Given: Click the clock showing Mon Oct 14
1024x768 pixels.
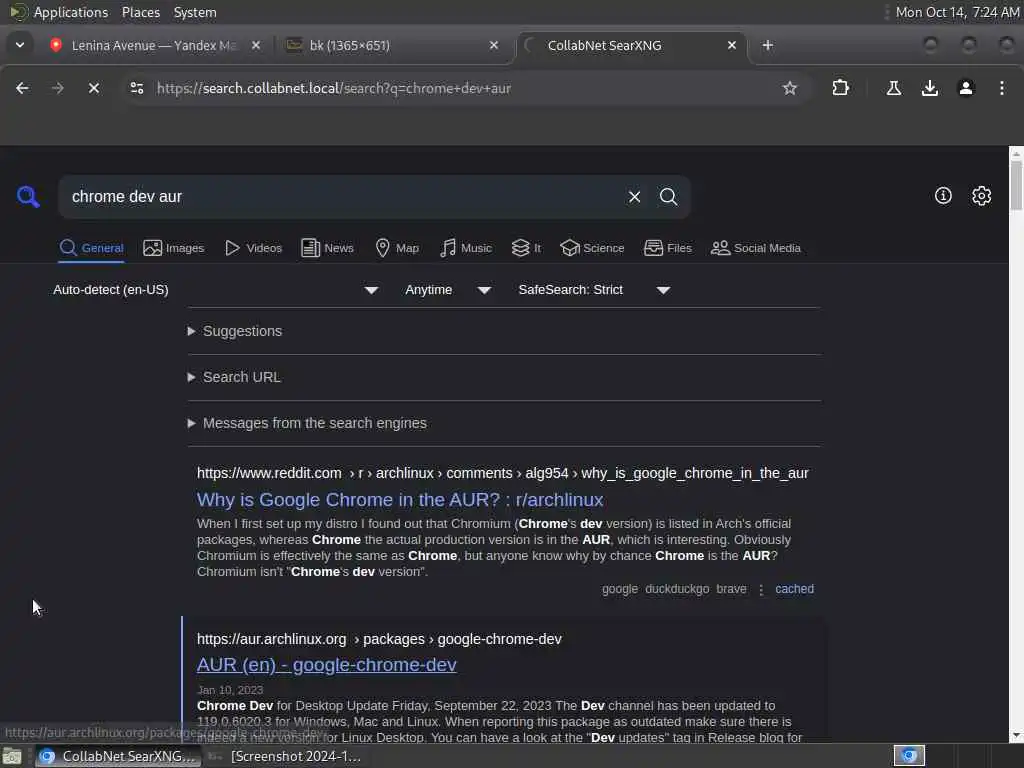Looking at the screenshot, I should tap(957, 12).
